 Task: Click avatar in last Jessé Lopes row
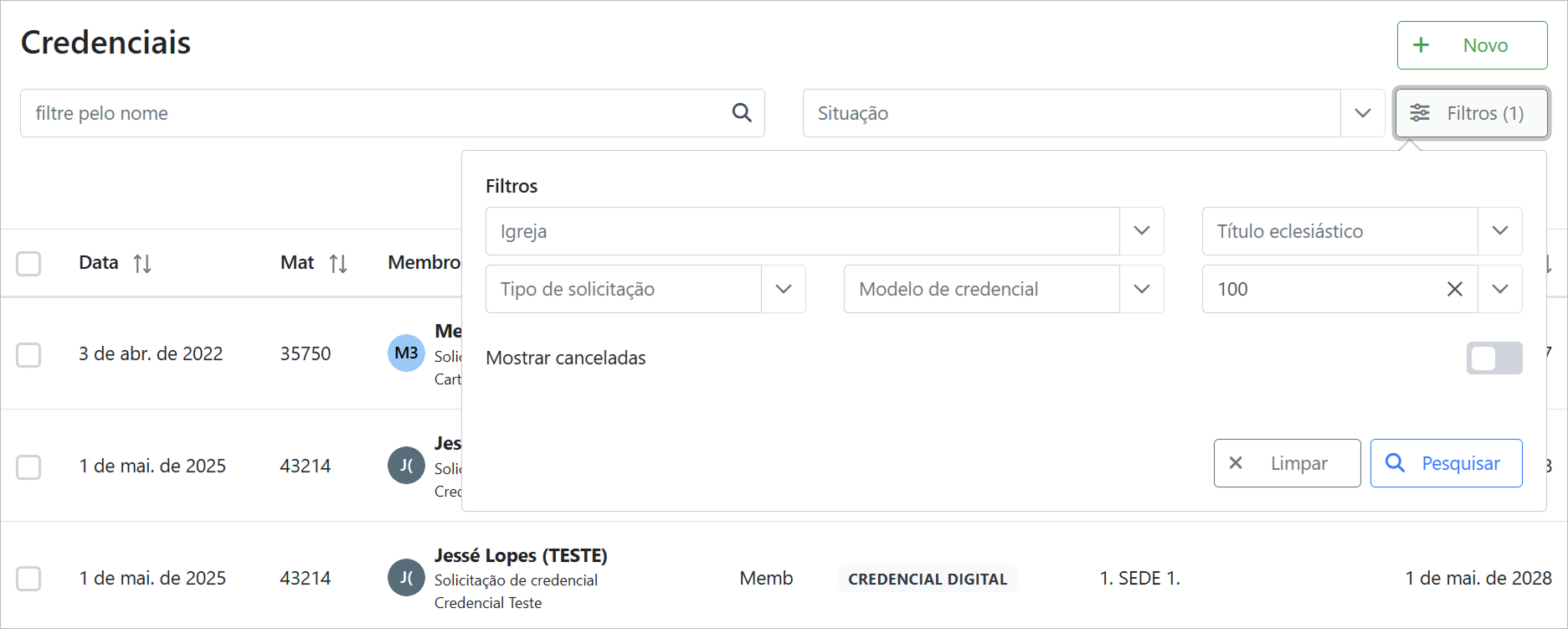coord(406,578)
